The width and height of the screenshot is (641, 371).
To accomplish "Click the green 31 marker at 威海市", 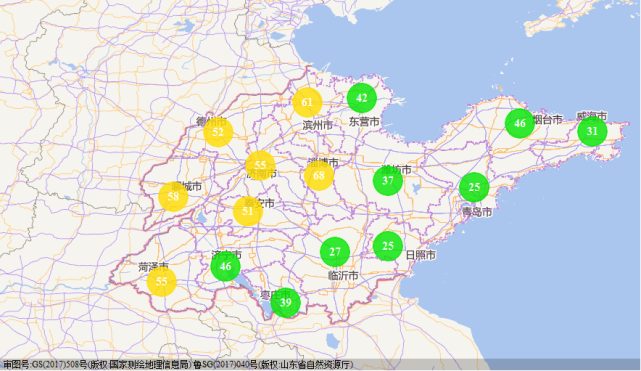I will pyautogui.click(x=592, y=131).
